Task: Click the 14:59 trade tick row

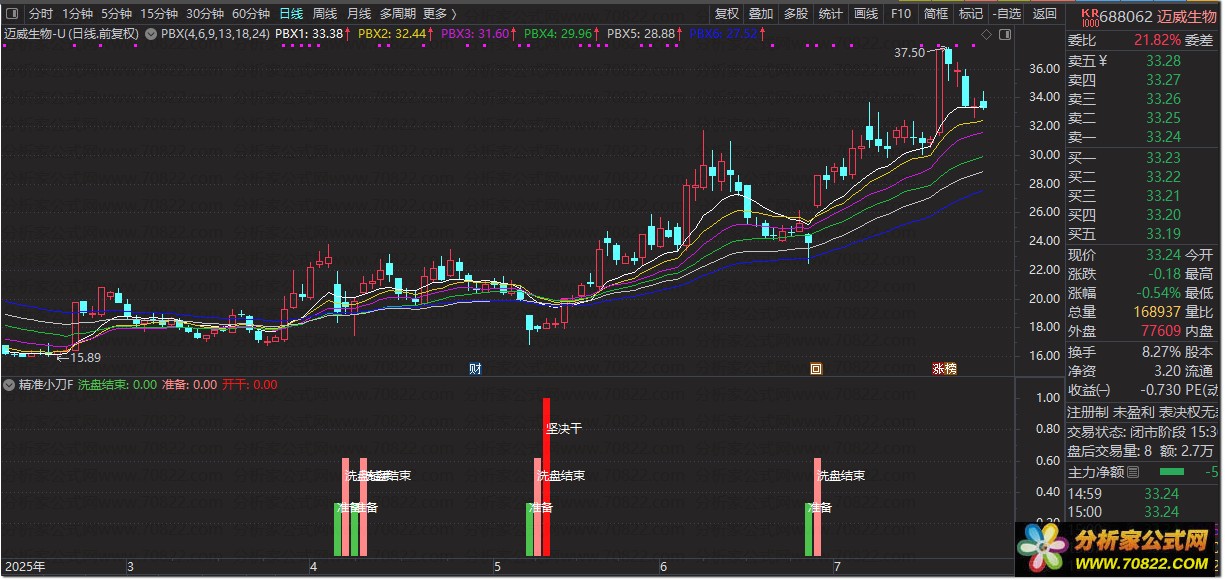Action: click(x=1143, y=493)
